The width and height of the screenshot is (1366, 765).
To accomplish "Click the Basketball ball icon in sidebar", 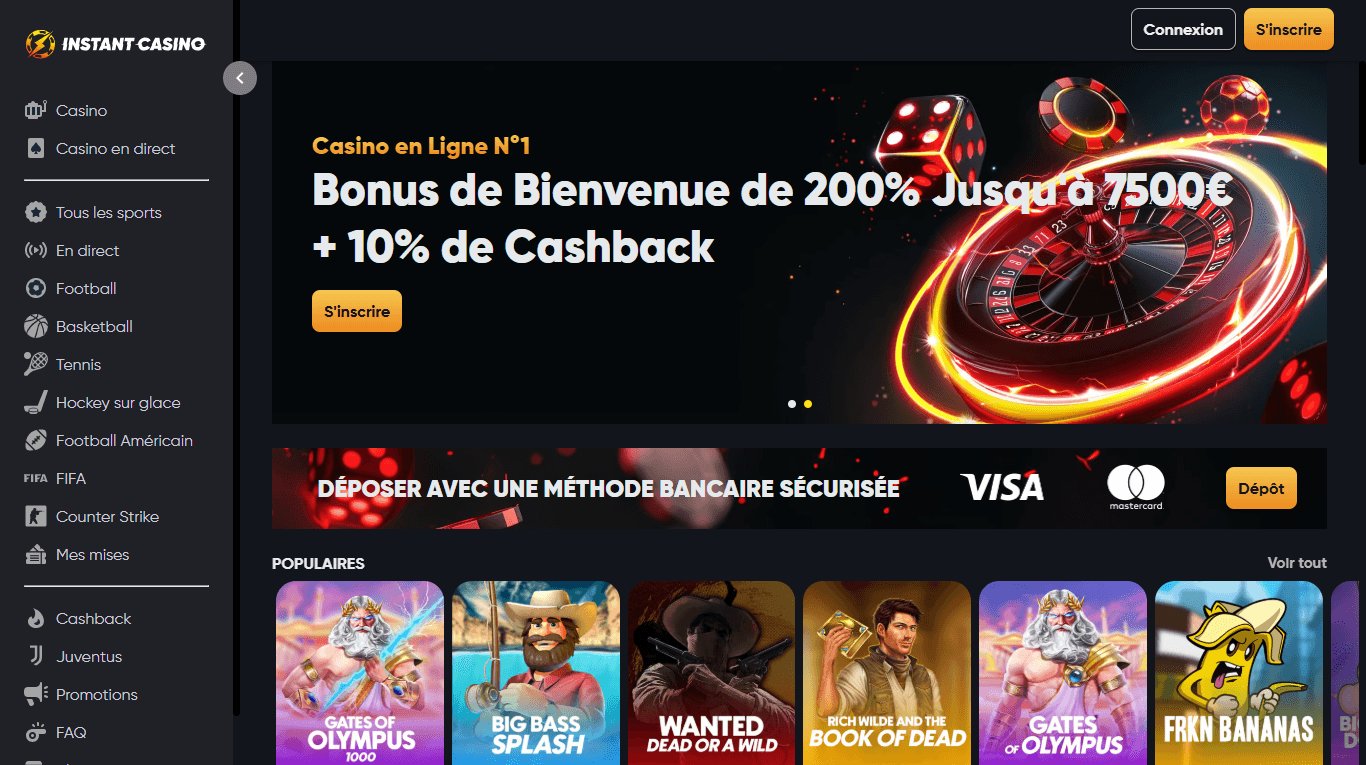I will point(36,326).
